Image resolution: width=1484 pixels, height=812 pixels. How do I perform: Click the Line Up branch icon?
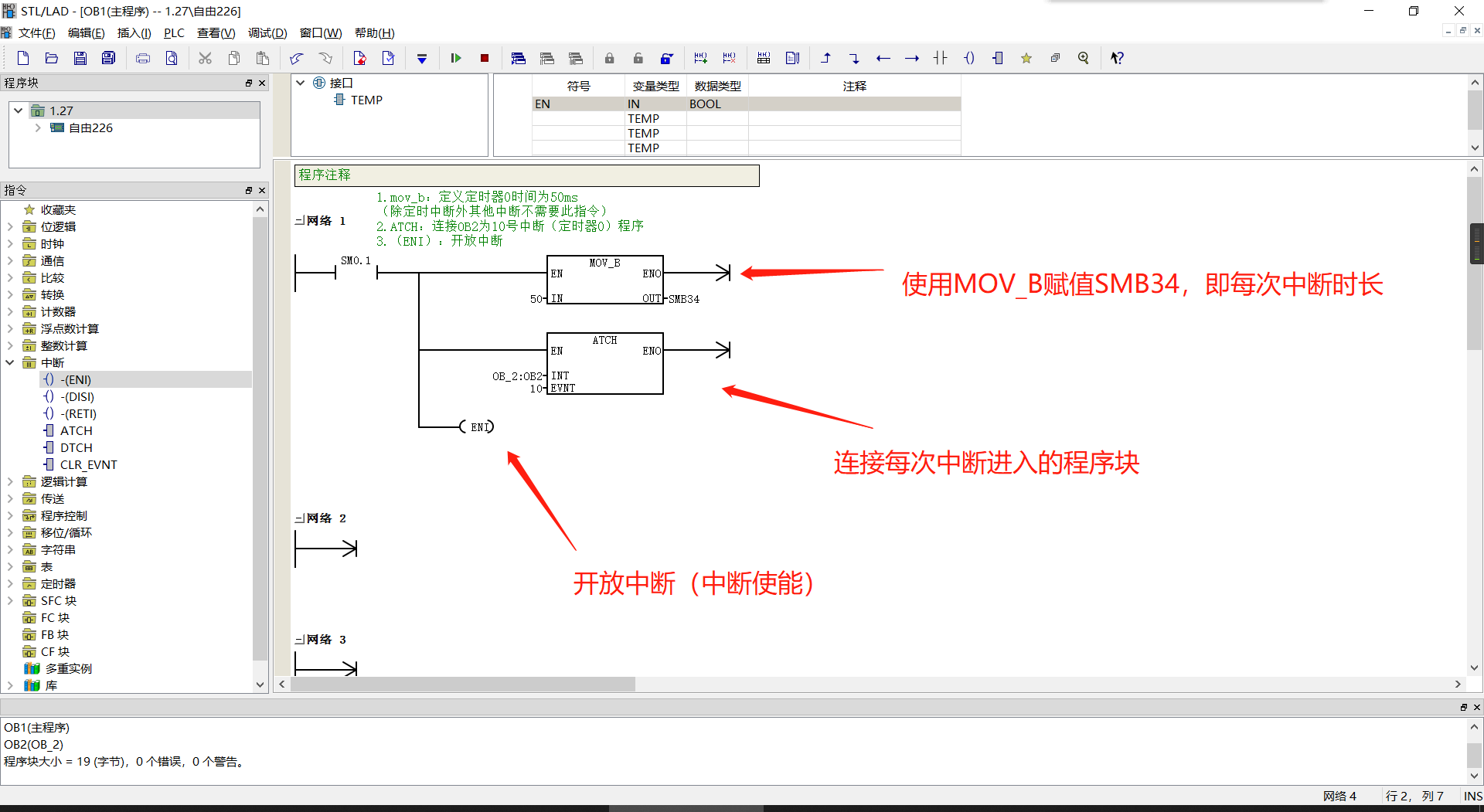826,58
